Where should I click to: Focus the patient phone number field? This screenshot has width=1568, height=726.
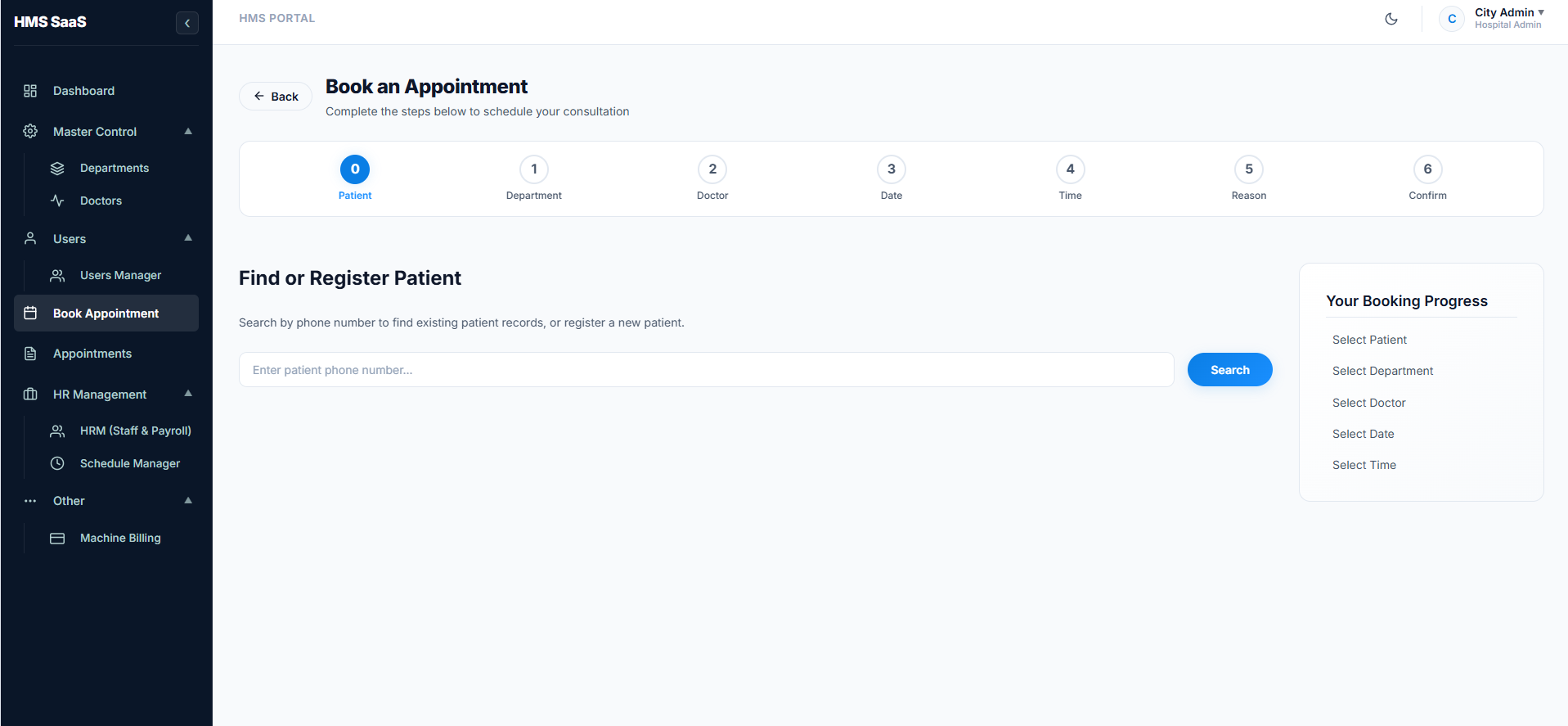click(707, 370)
